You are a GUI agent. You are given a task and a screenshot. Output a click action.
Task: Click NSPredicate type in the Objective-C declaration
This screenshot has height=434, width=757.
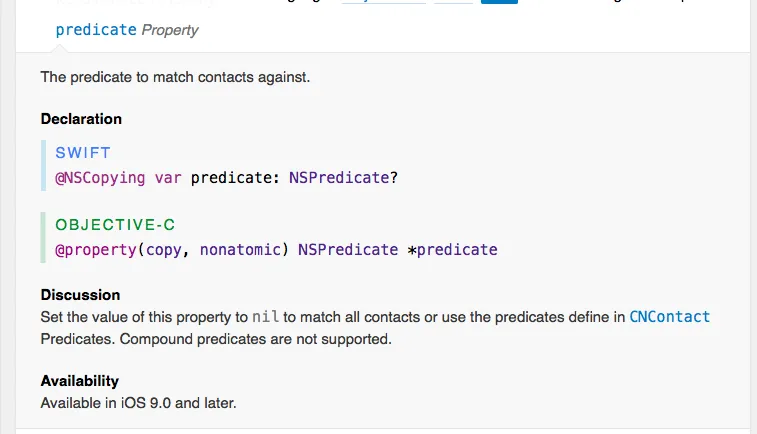pyautogui.click(x=348, y=249)
